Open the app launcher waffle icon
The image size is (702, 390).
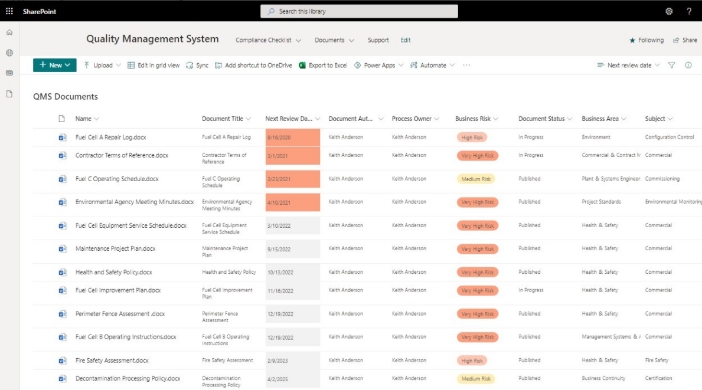pos(9,11)
